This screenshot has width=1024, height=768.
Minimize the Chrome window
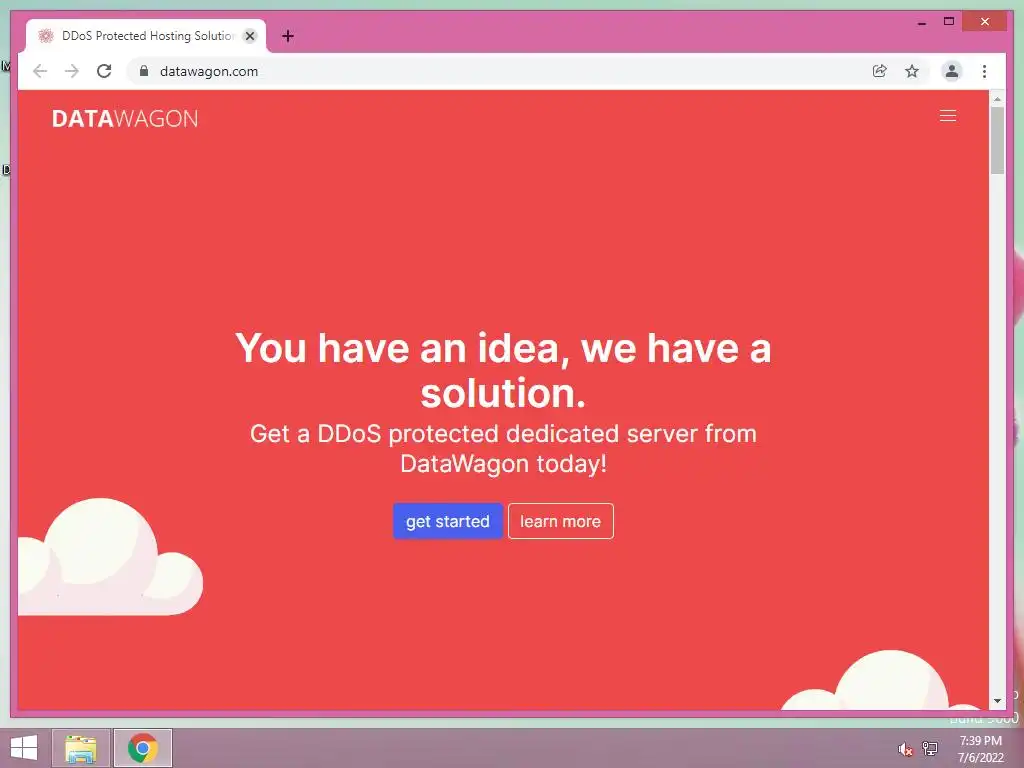tap(921, 22)
